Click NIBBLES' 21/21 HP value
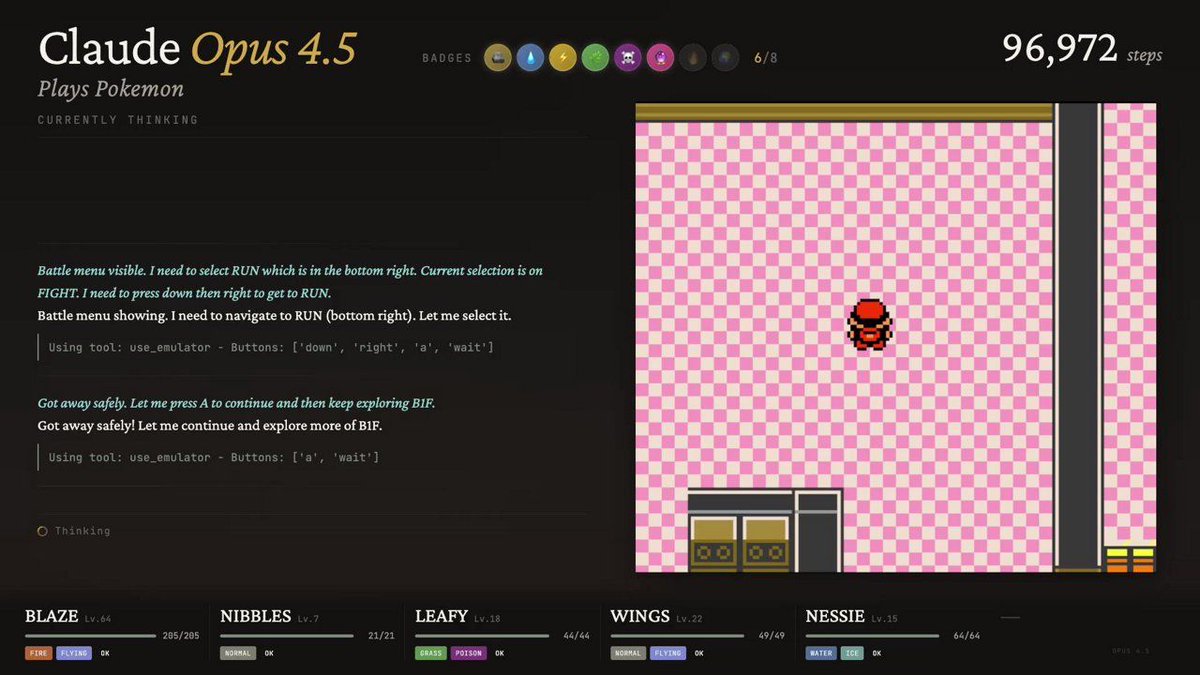 click(381, 636)
